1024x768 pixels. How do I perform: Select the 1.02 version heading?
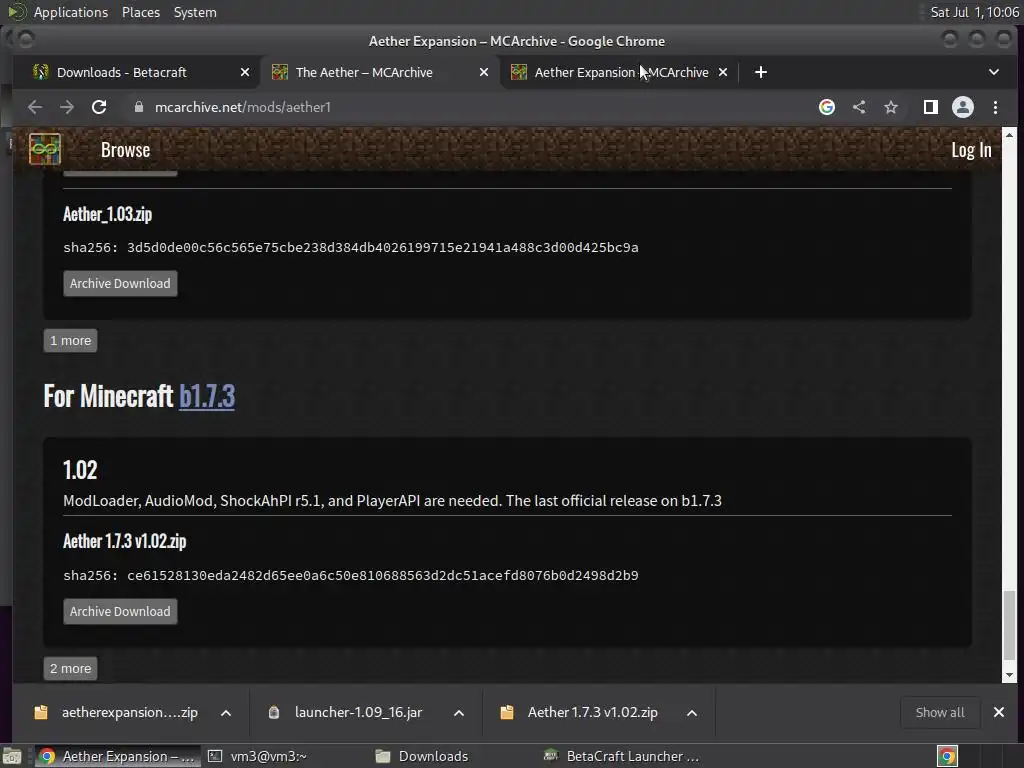(80, 470)
